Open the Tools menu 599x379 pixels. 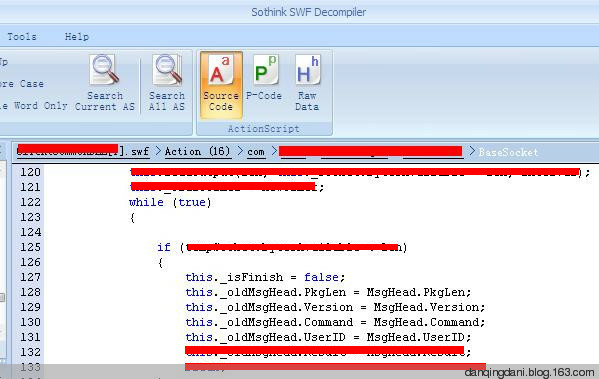pyautogui.click(x=22, y=37)
